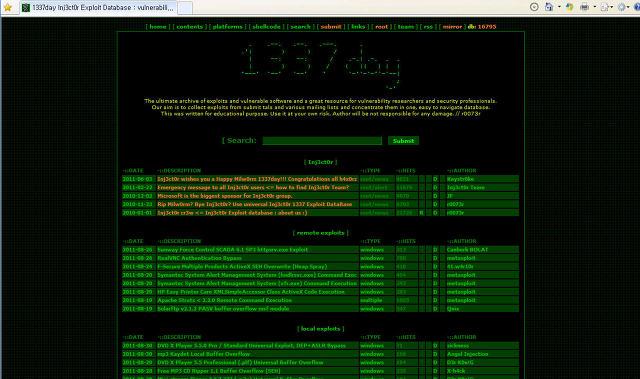Open the [ Inj3ct0r ] section heading

320,162
